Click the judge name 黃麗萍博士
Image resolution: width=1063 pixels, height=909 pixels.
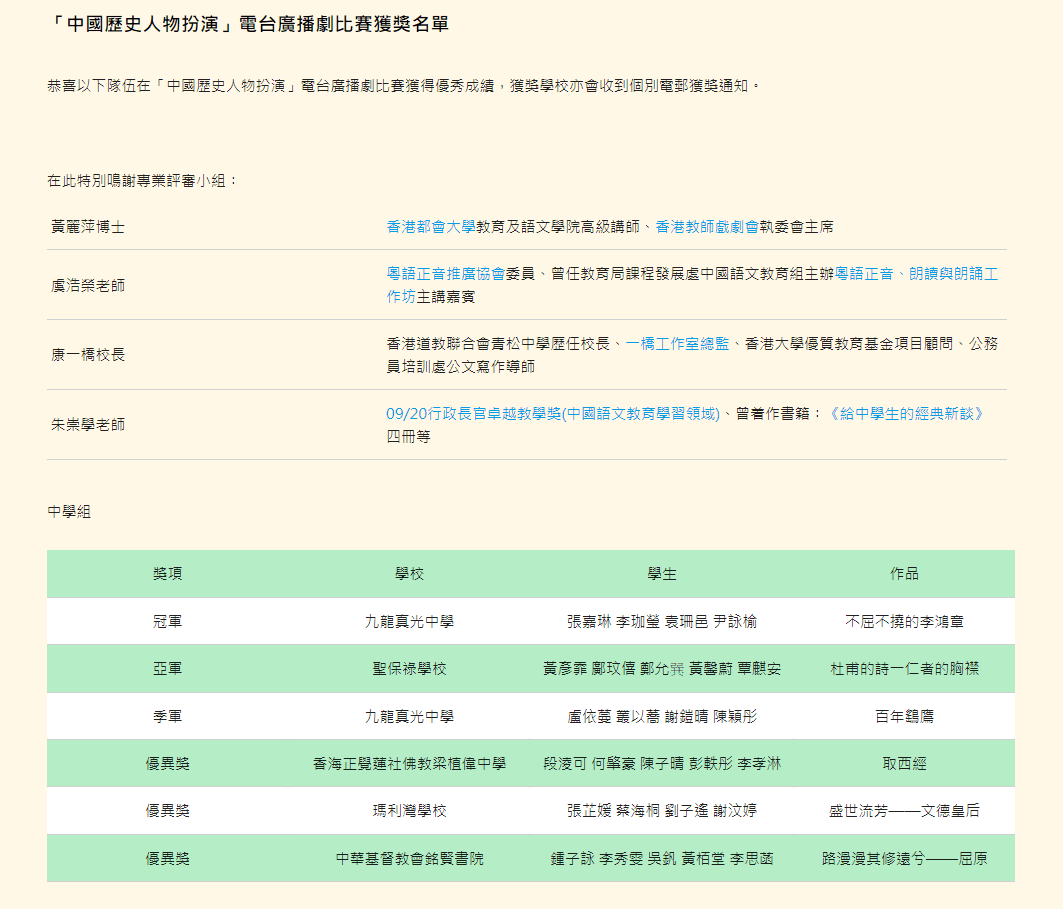pos(88,227)
